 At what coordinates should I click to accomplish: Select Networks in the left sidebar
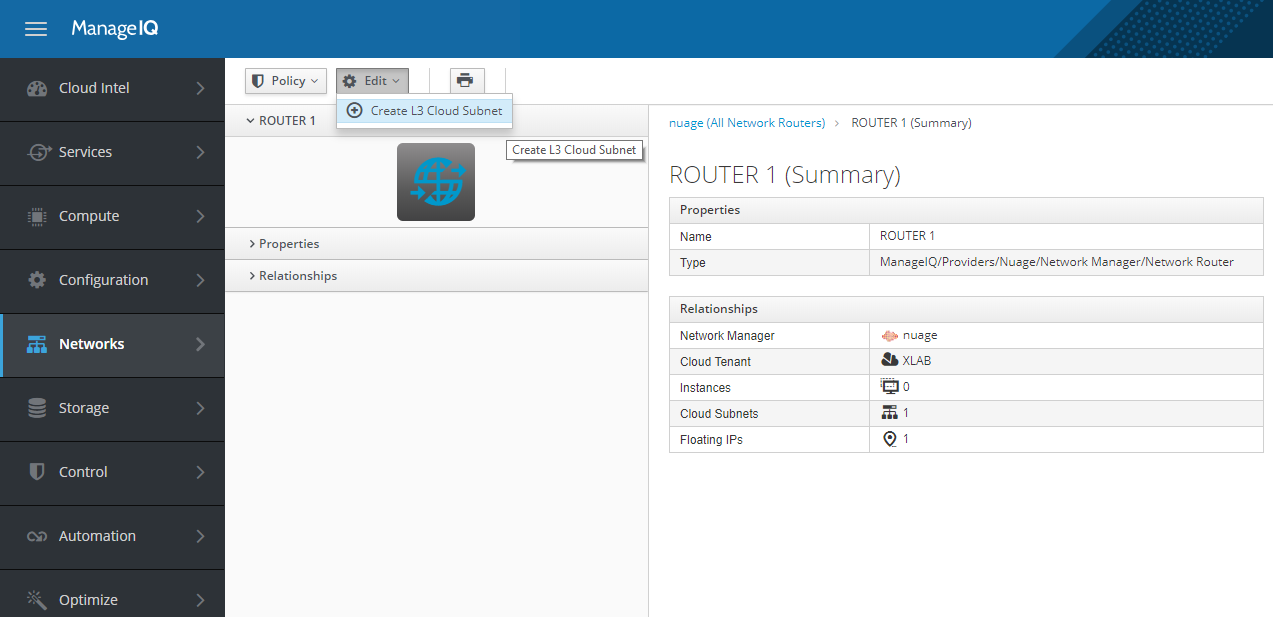(x=92, y=343)
